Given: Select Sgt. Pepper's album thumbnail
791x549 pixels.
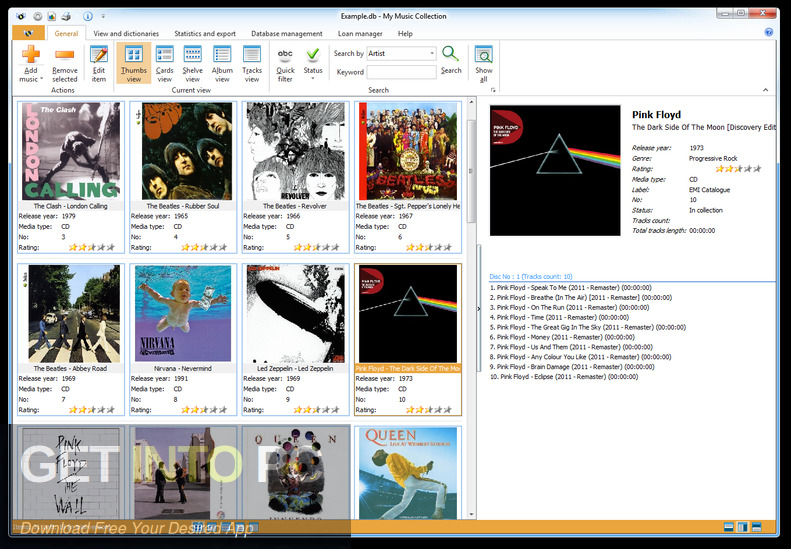Looking at the screenshot, I should click(408, 150).
